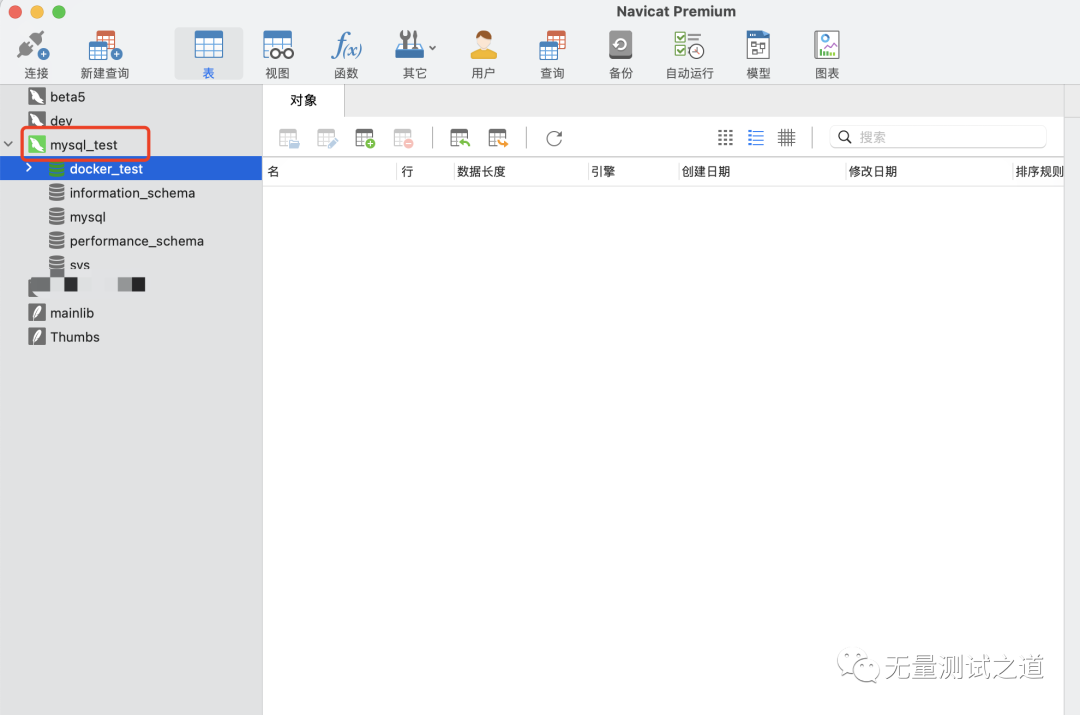Refresh the object list
The image size is (1080, 715).
(554, 138)
